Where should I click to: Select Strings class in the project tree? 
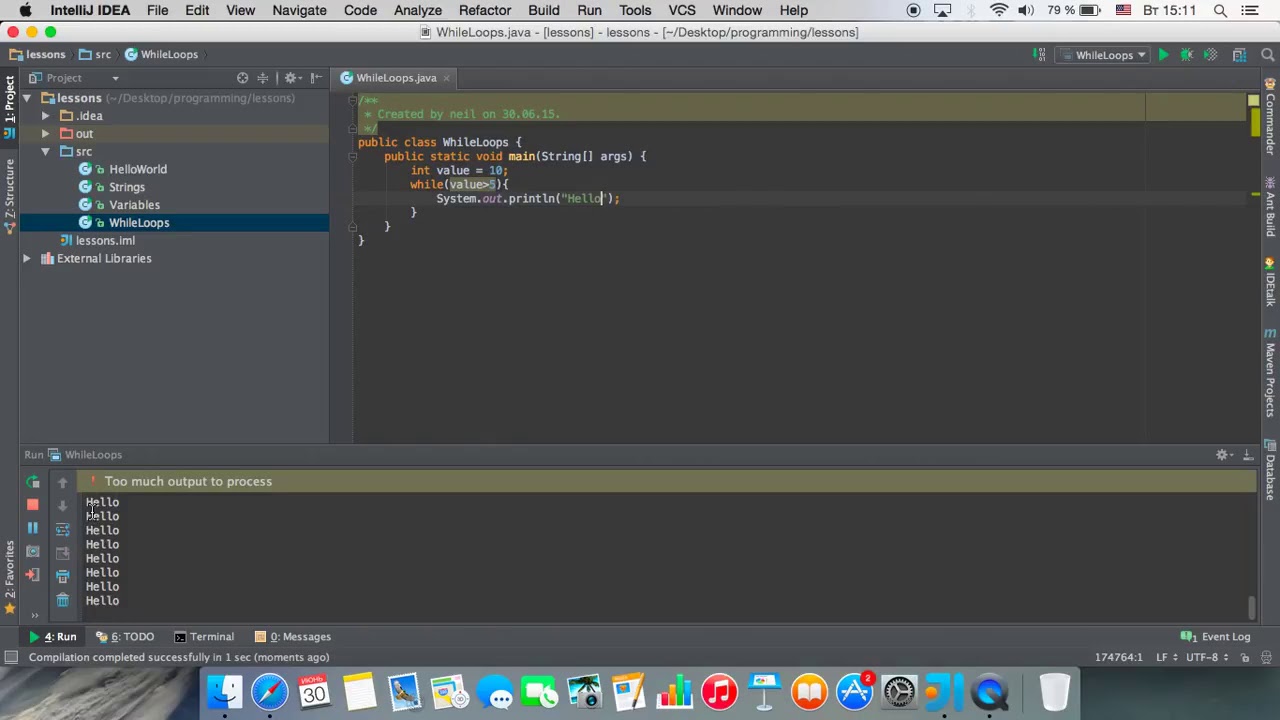coord(127,187)
